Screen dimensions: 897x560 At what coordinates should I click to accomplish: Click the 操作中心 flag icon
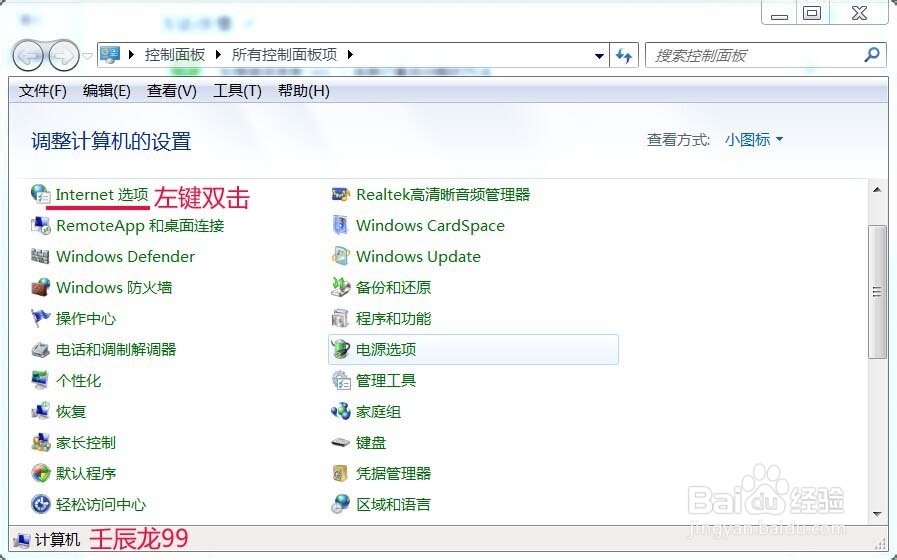pos(41,318)
